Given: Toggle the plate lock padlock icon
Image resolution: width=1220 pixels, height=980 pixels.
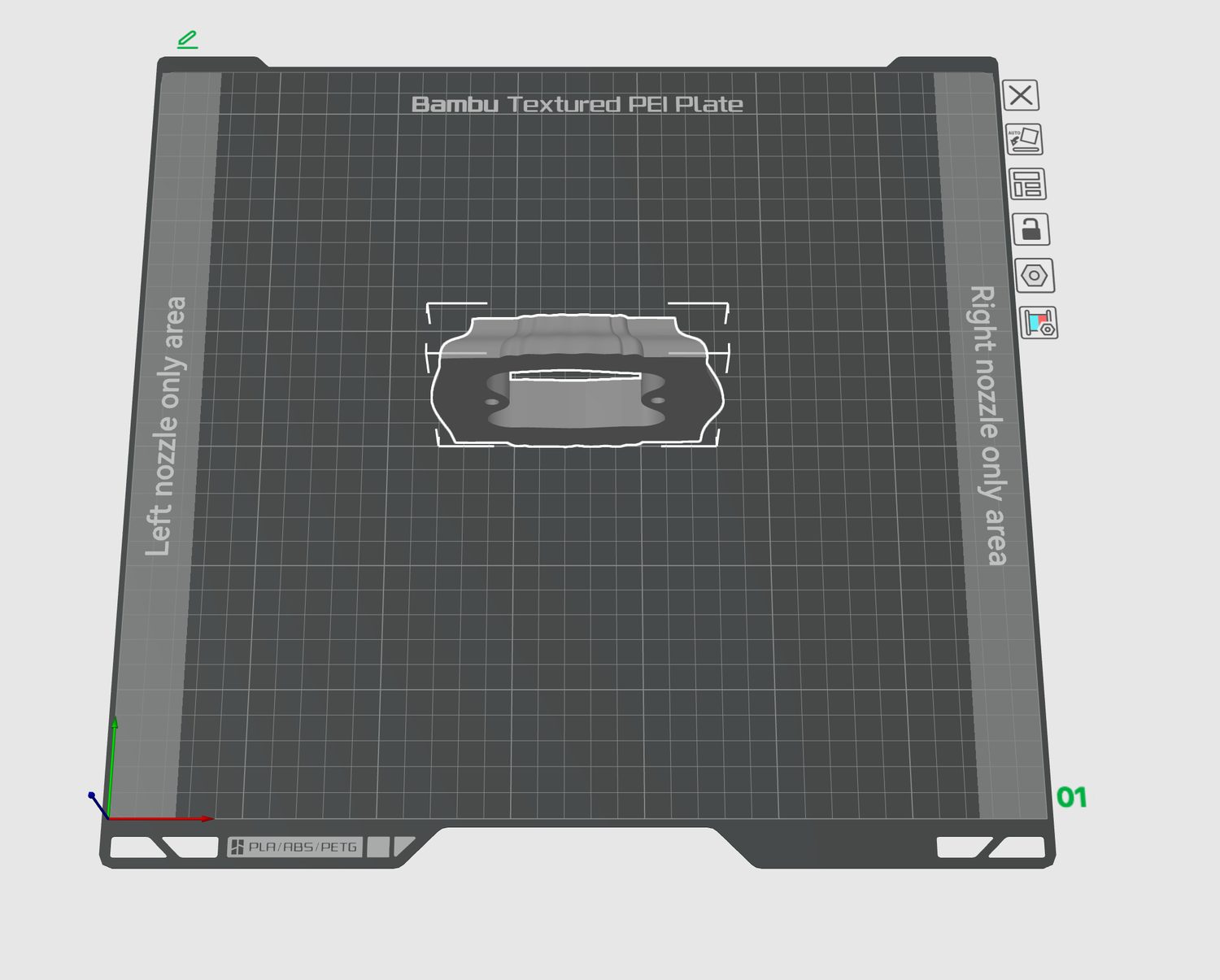Looking at the screenshot, I should pyautogui.click(x=1031, y=229).
